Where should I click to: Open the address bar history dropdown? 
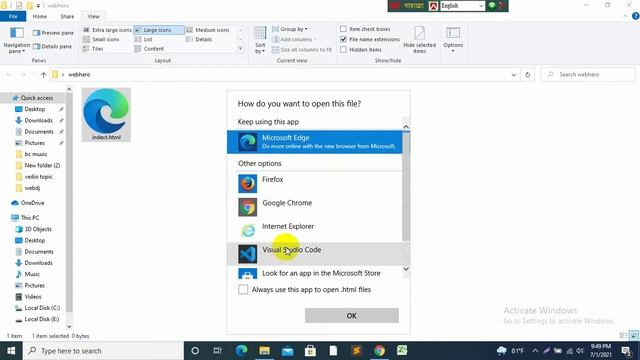pyautogui.click(x=513, y=75)
